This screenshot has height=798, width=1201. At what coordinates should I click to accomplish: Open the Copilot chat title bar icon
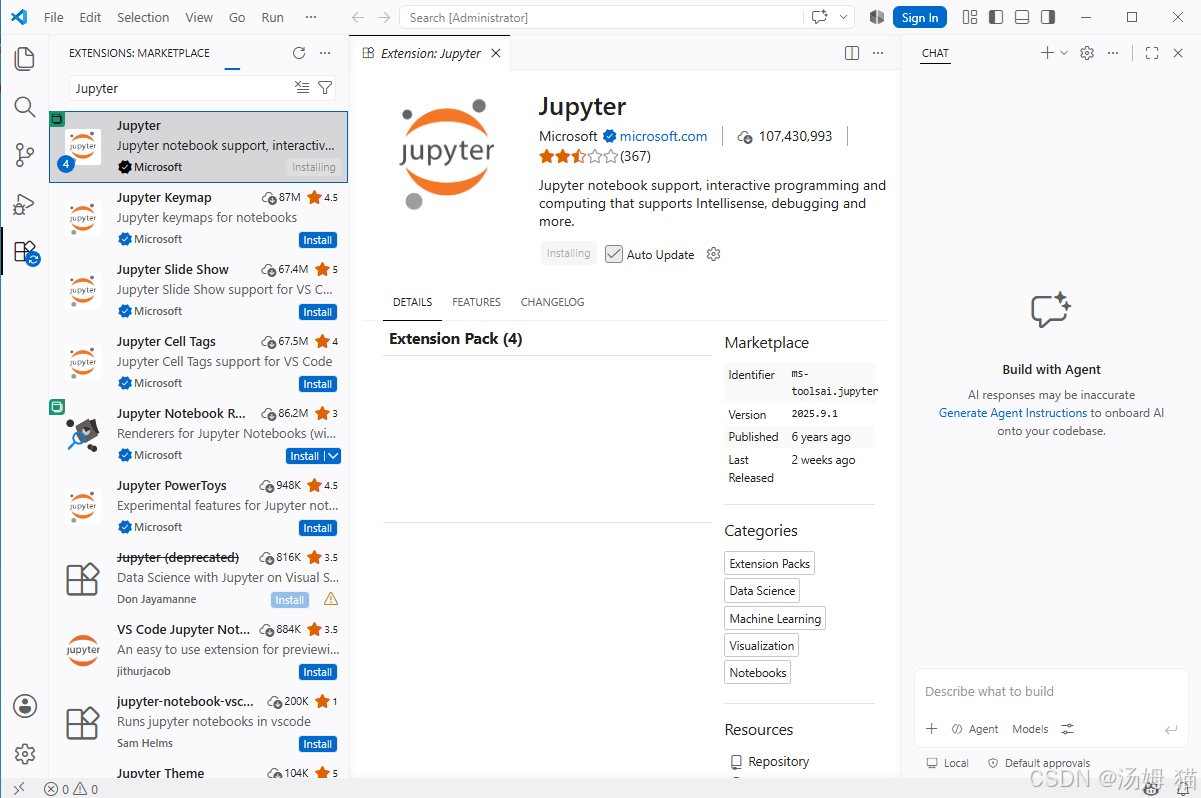(820, 17)
